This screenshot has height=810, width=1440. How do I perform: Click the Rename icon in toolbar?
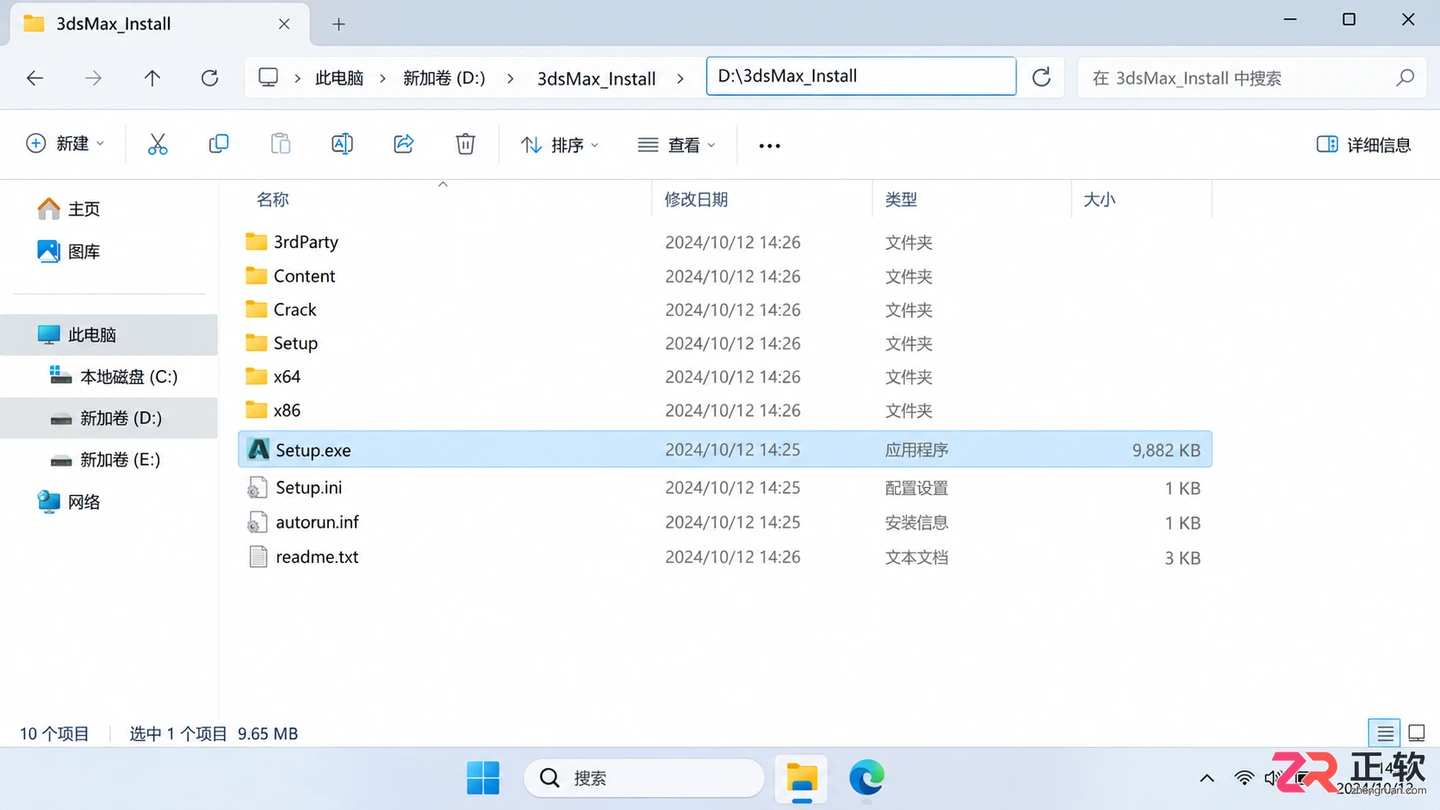tap(342, 144)
